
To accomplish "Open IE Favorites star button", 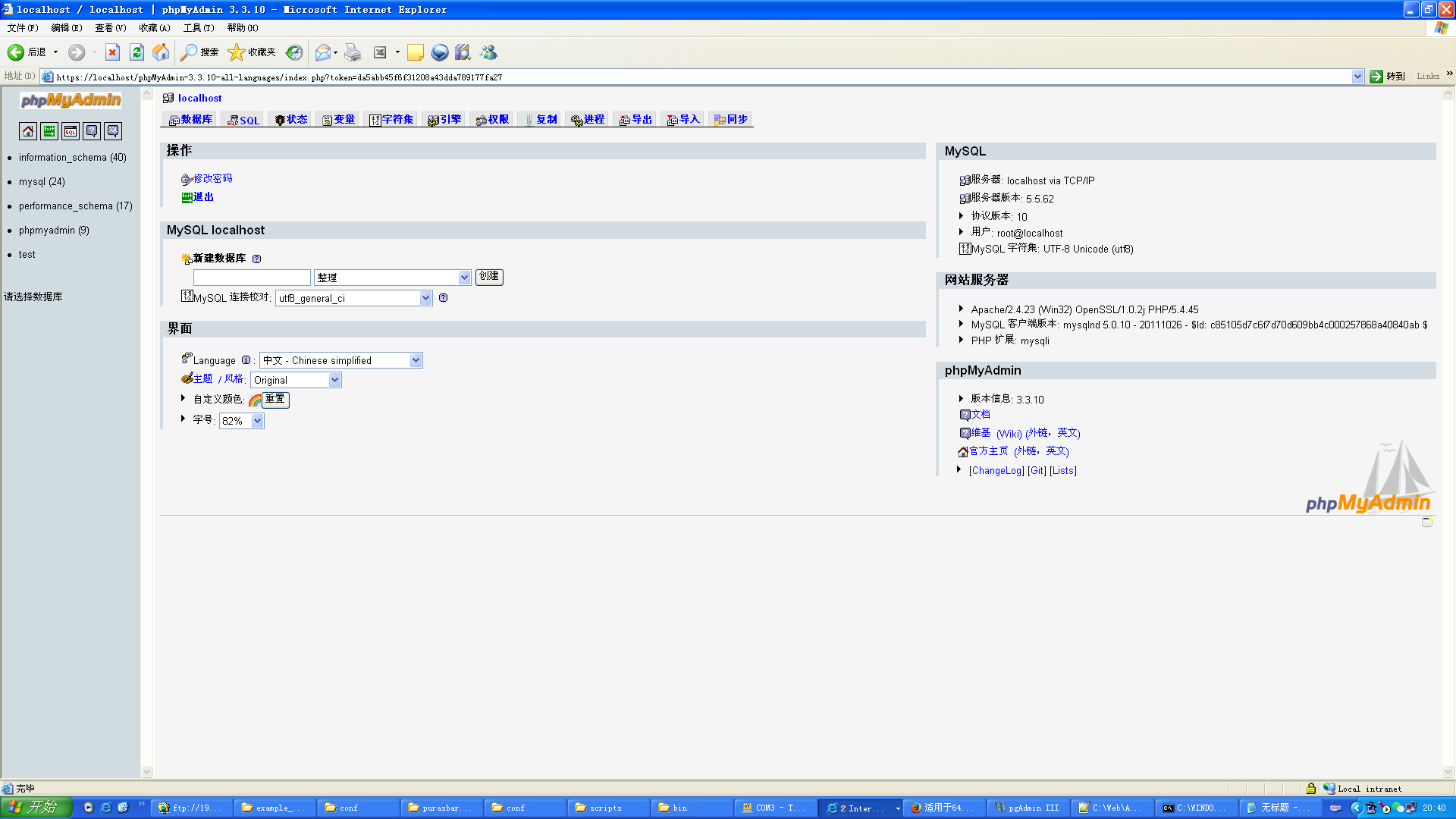I will (252, 52).
